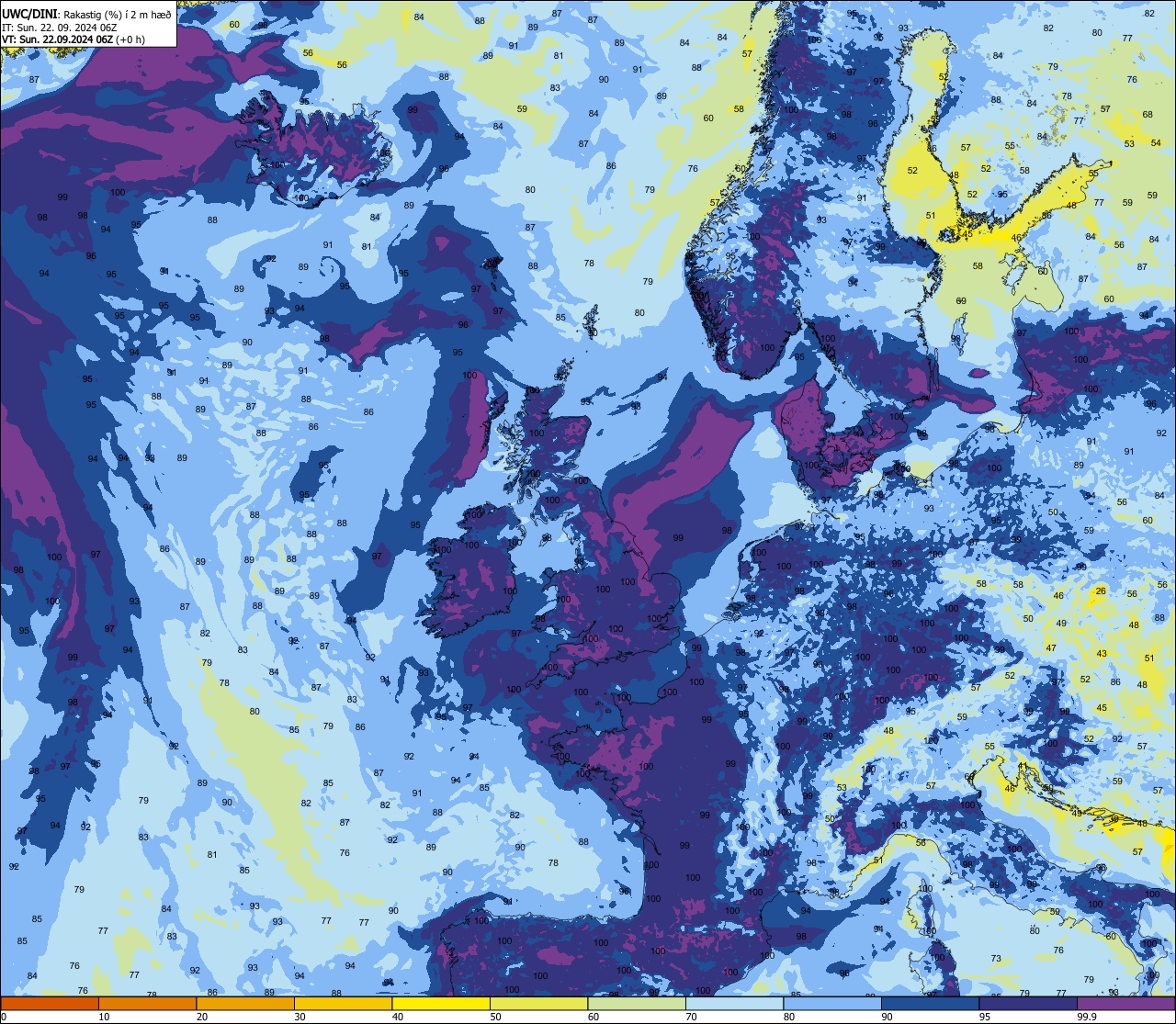Viewport: 1176px width, 1024px height.
Task: Choose the pale green 60–70 legend segment
Action: [x=637, y=1004]
